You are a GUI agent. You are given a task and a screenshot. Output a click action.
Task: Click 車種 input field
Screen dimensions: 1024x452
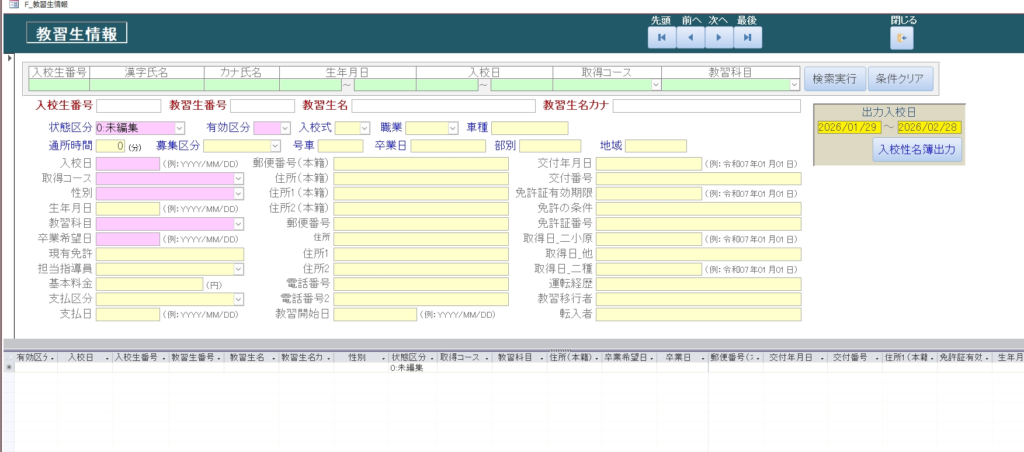click(530, 128)
